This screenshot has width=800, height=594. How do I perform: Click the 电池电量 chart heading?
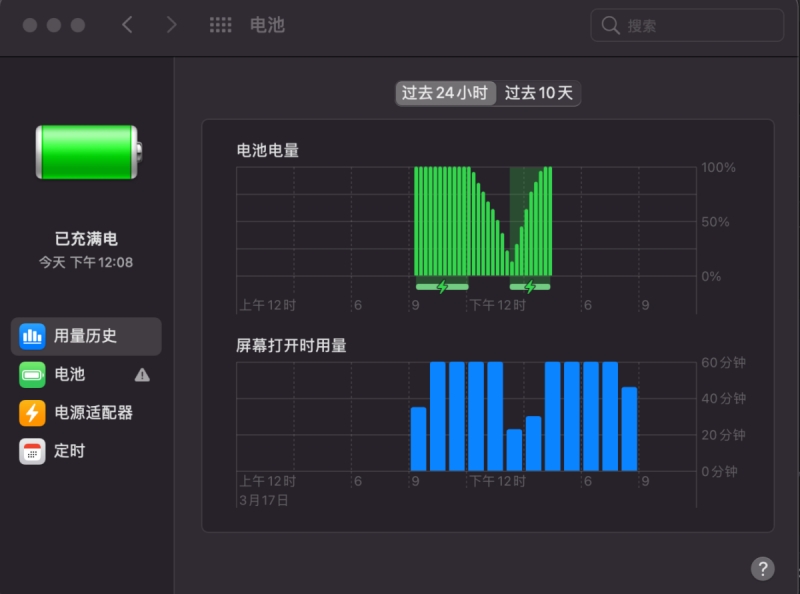(x=268, y=151)
